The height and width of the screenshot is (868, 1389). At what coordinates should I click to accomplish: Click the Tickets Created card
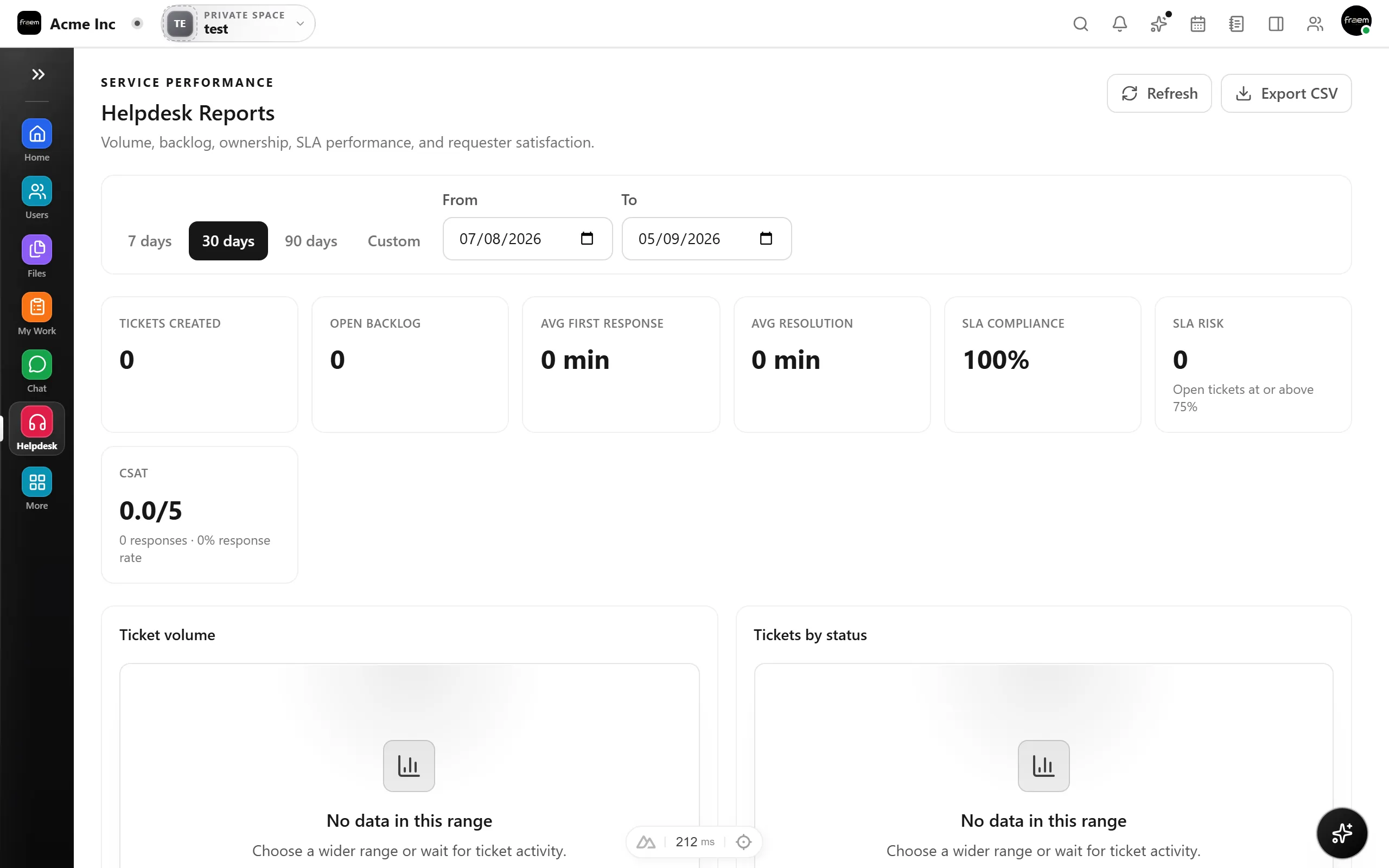tap(199, 365)
